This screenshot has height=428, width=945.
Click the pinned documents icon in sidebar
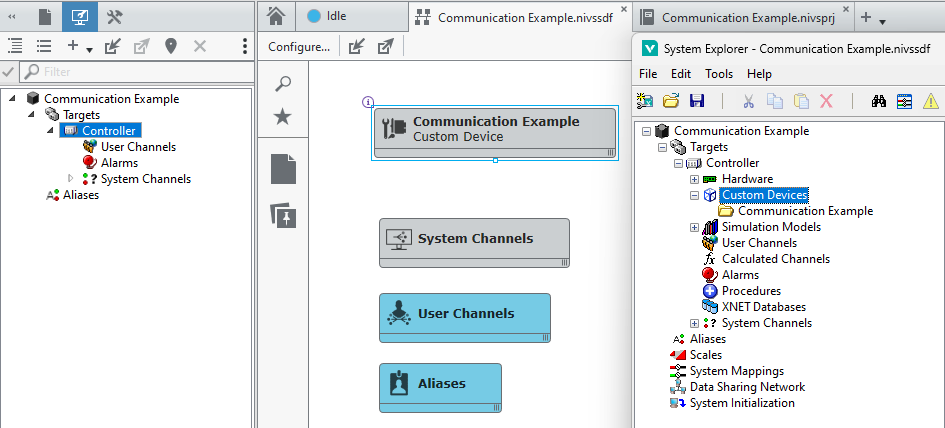pyautogui.click(x=283, y=215)
